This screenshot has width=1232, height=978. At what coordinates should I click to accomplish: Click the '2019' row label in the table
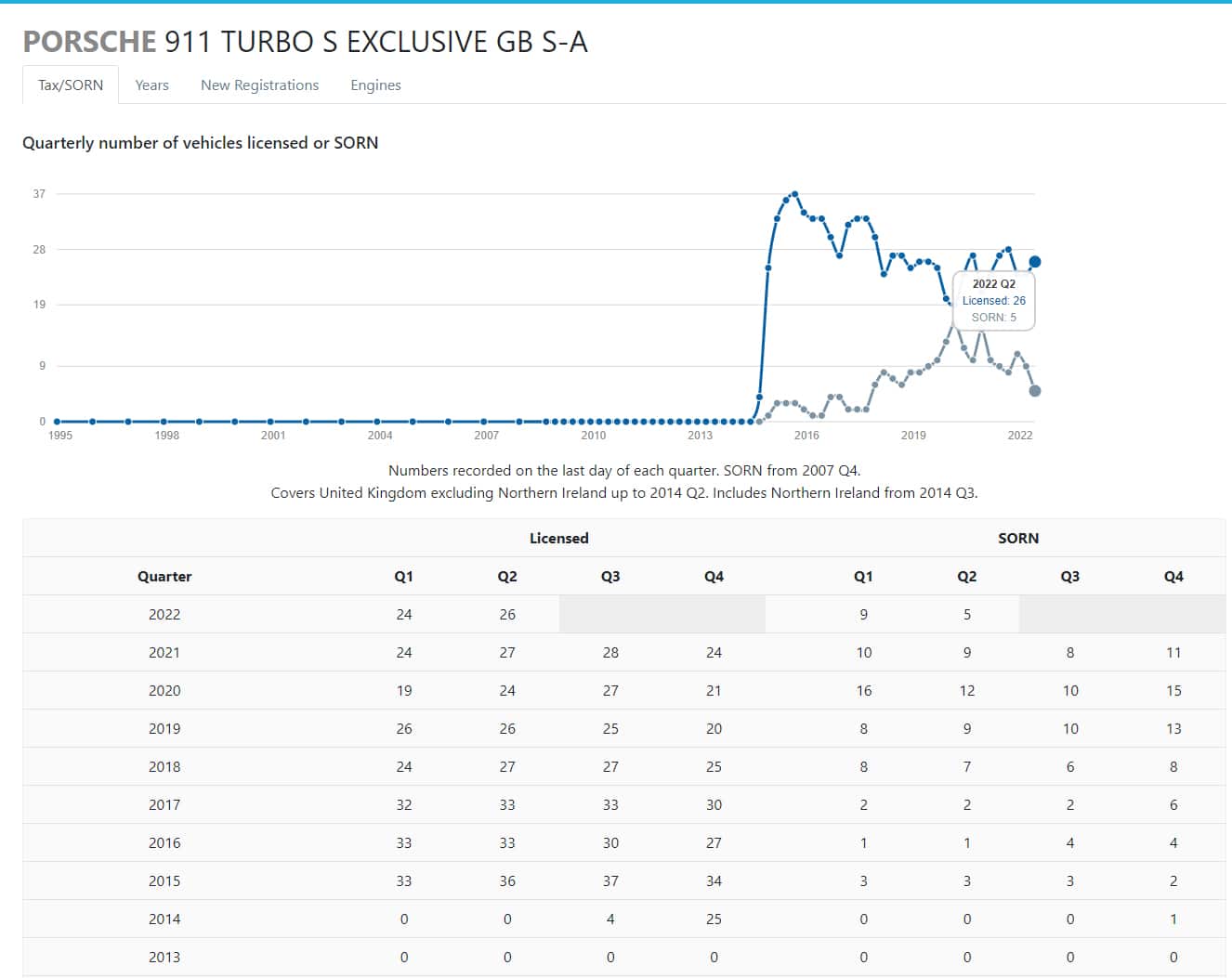(x=164, y=728)
